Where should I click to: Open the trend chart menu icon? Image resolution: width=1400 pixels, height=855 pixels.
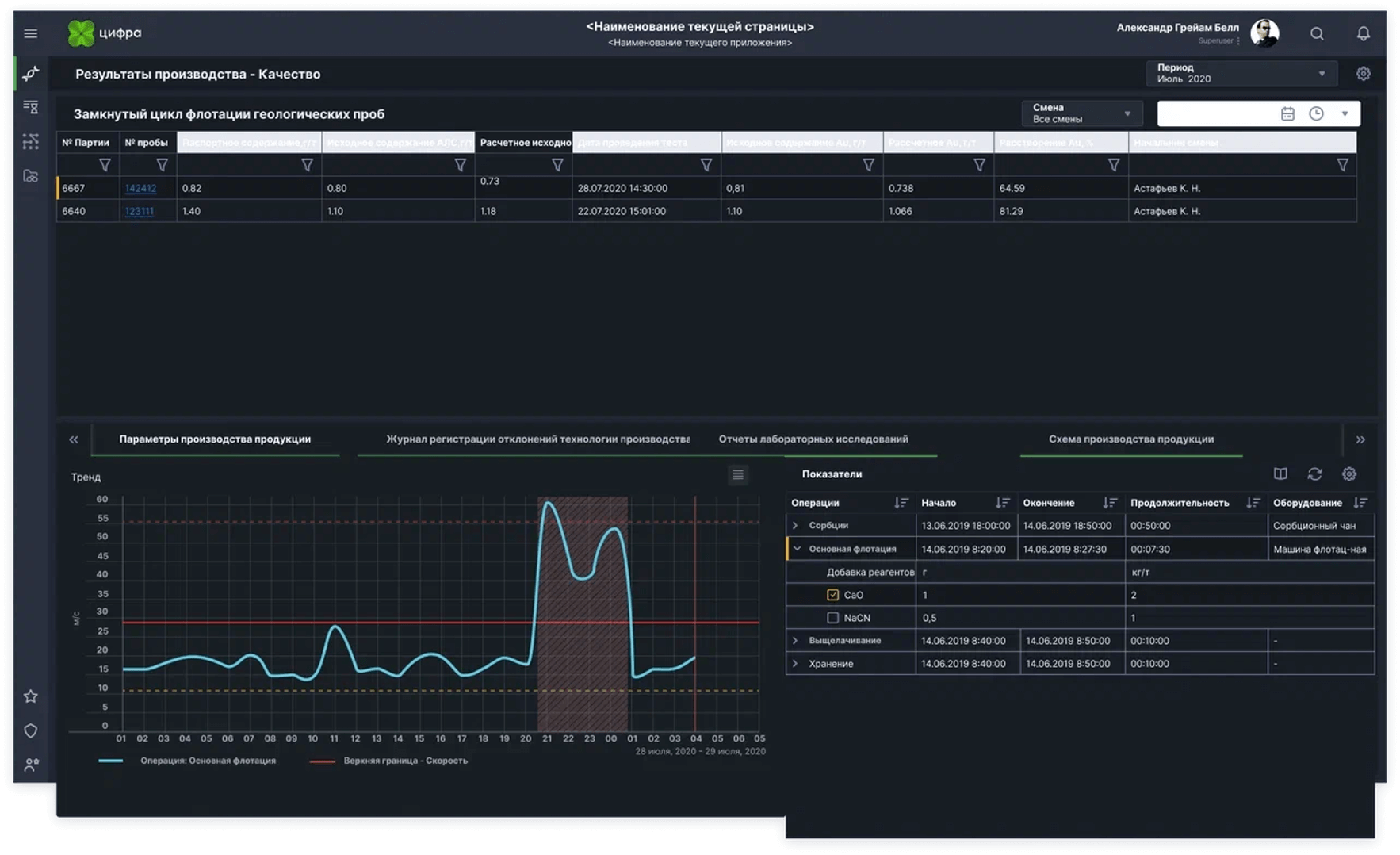[738, 475]
